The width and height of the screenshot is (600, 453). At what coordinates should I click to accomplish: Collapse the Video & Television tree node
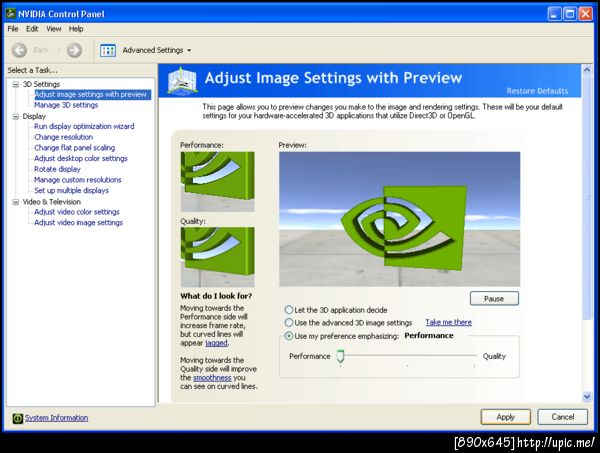coord(16,202)
